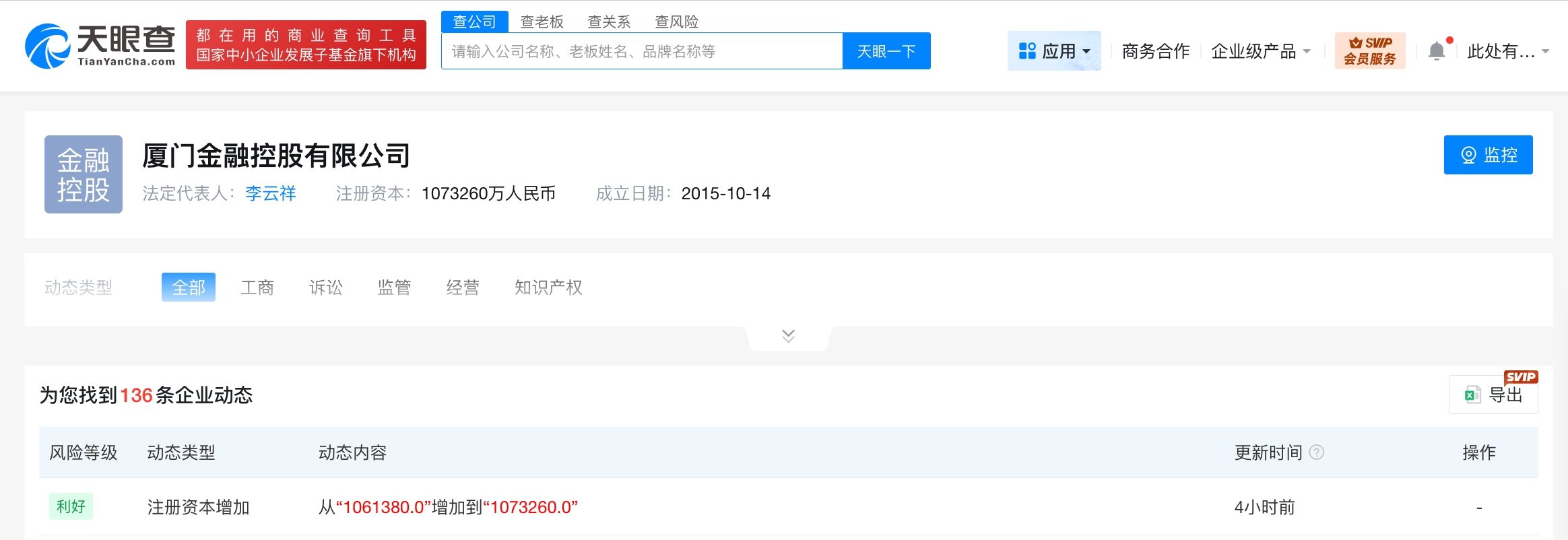1568x540 pixels.
Task: Click the TianYanCha logo
Action: click(x=100, y=46)
